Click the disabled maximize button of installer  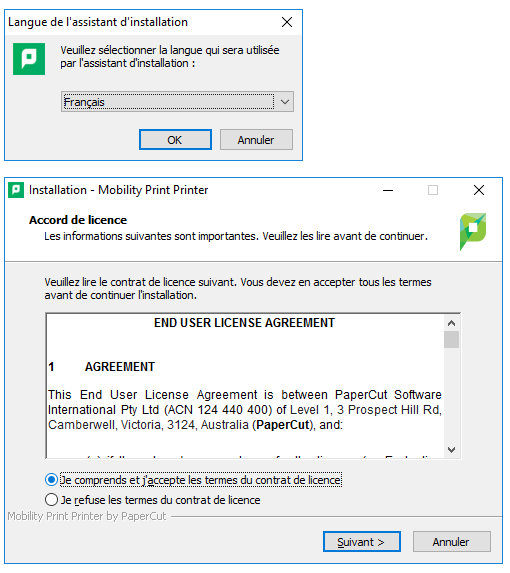click(x=433, y=190)
